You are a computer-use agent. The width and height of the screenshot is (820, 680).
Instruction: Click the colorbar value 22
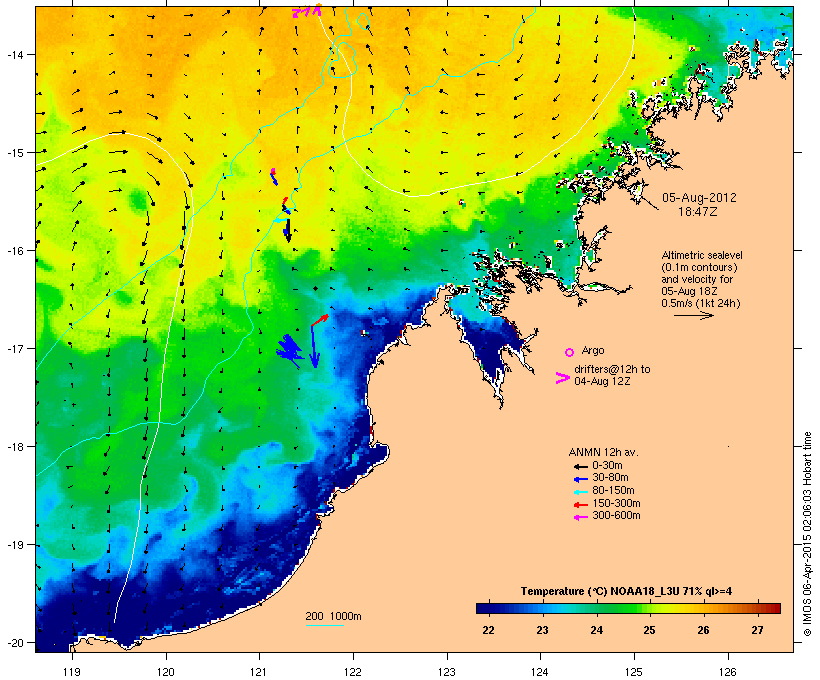(x=488, y=630)
